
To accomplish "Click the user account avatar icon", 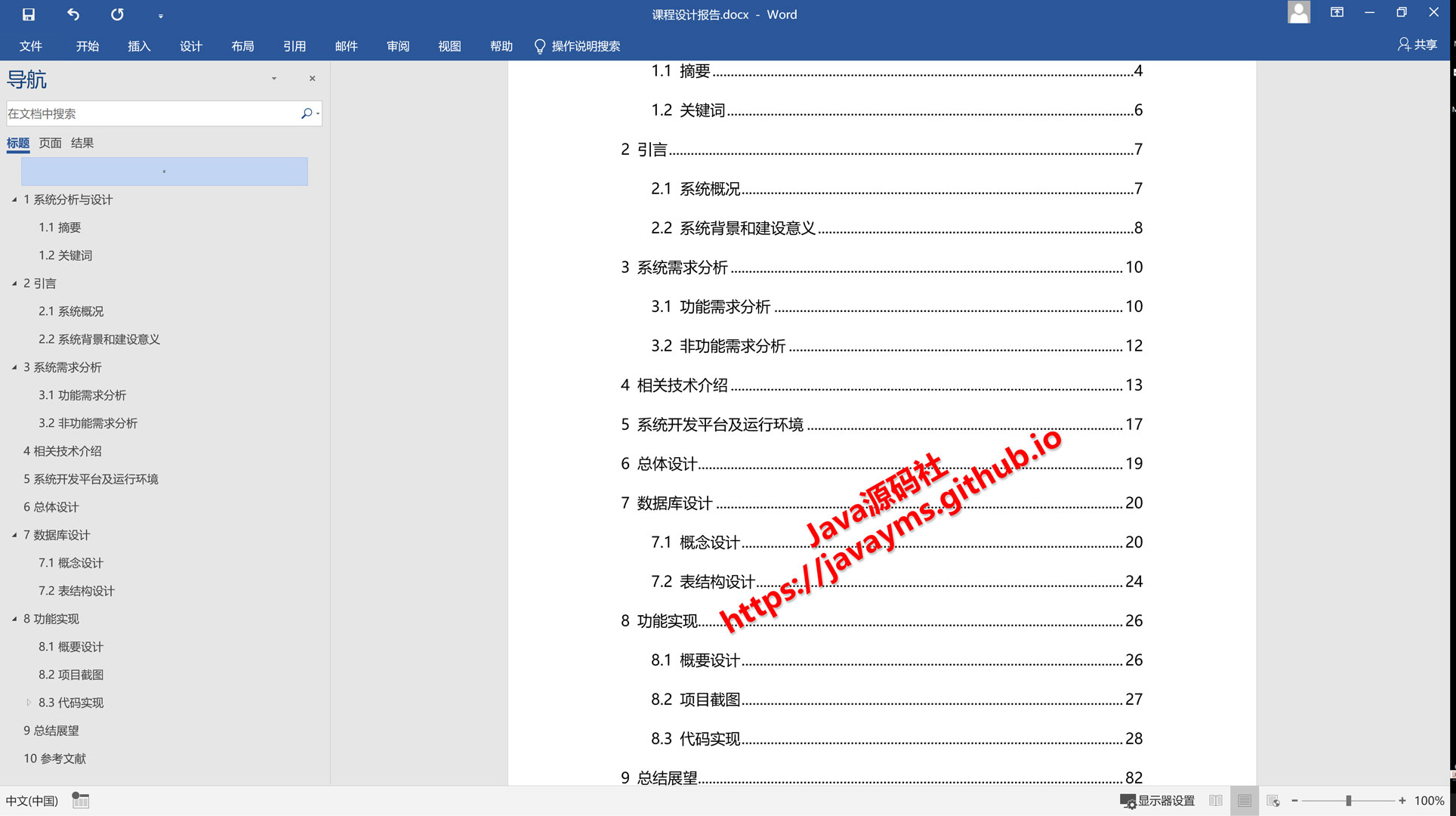I will (x=1298, y=13).
